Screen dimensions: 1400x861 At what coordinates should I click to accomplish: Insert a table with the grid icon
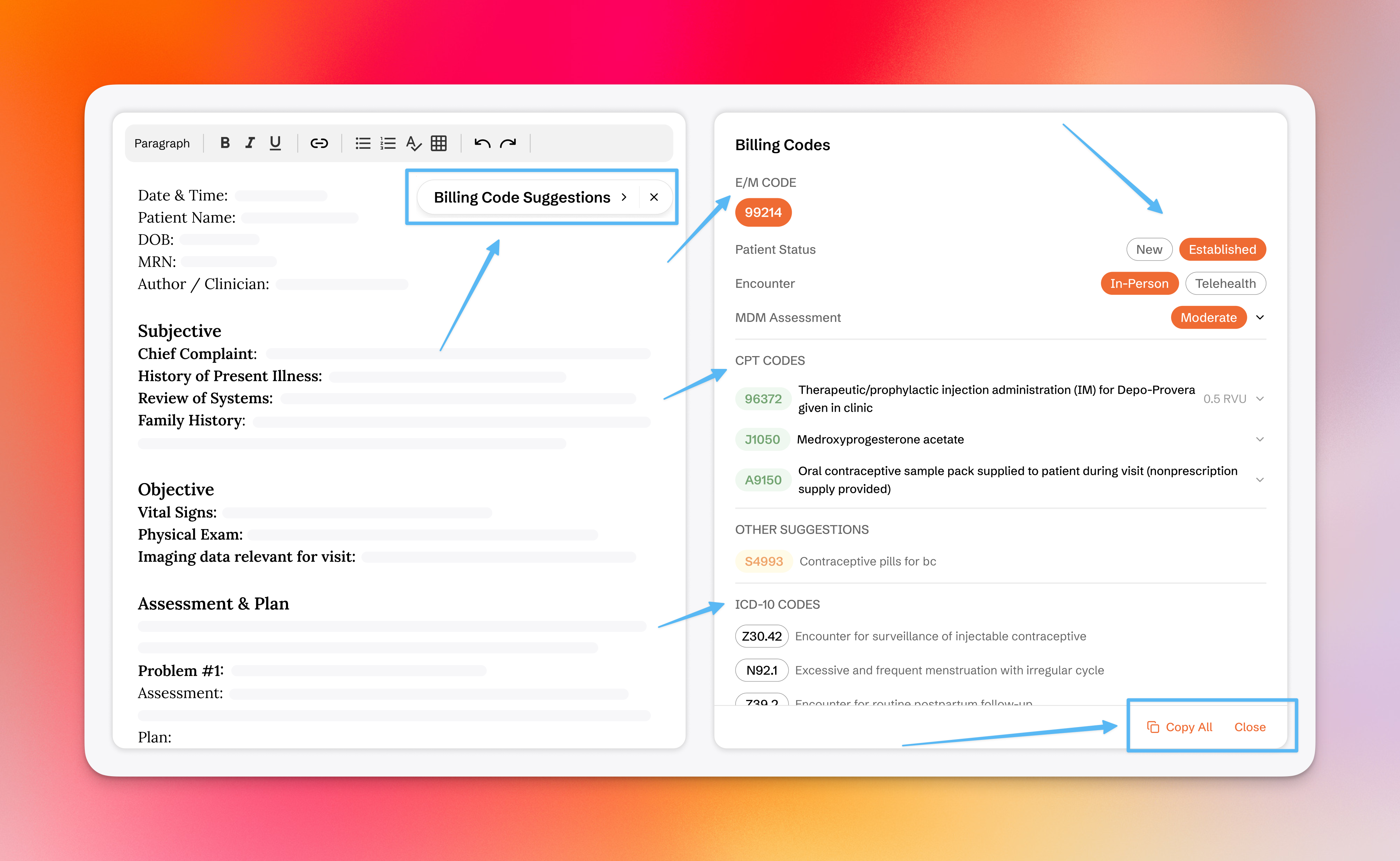(439, 143)
